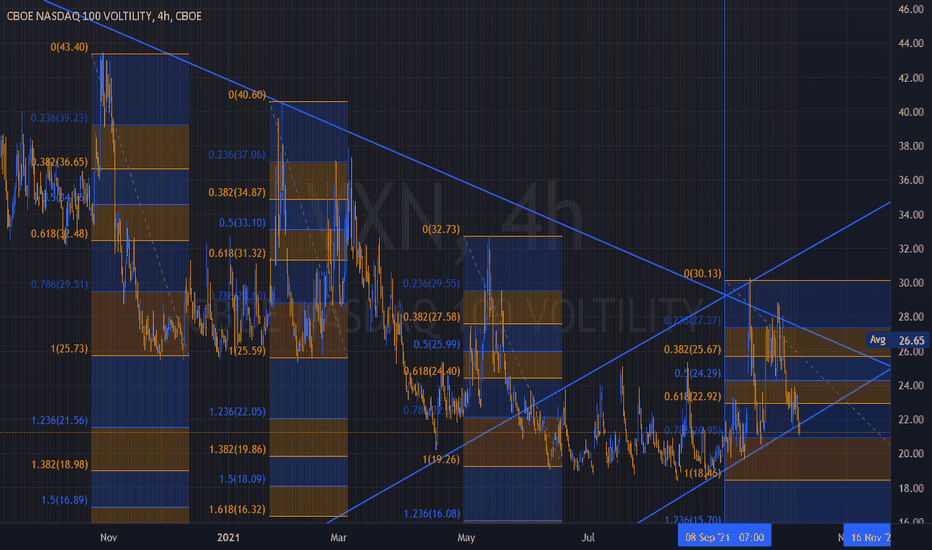Click the 0.618(24.40) level label
The image size is (932, 550).
[432, 371]
